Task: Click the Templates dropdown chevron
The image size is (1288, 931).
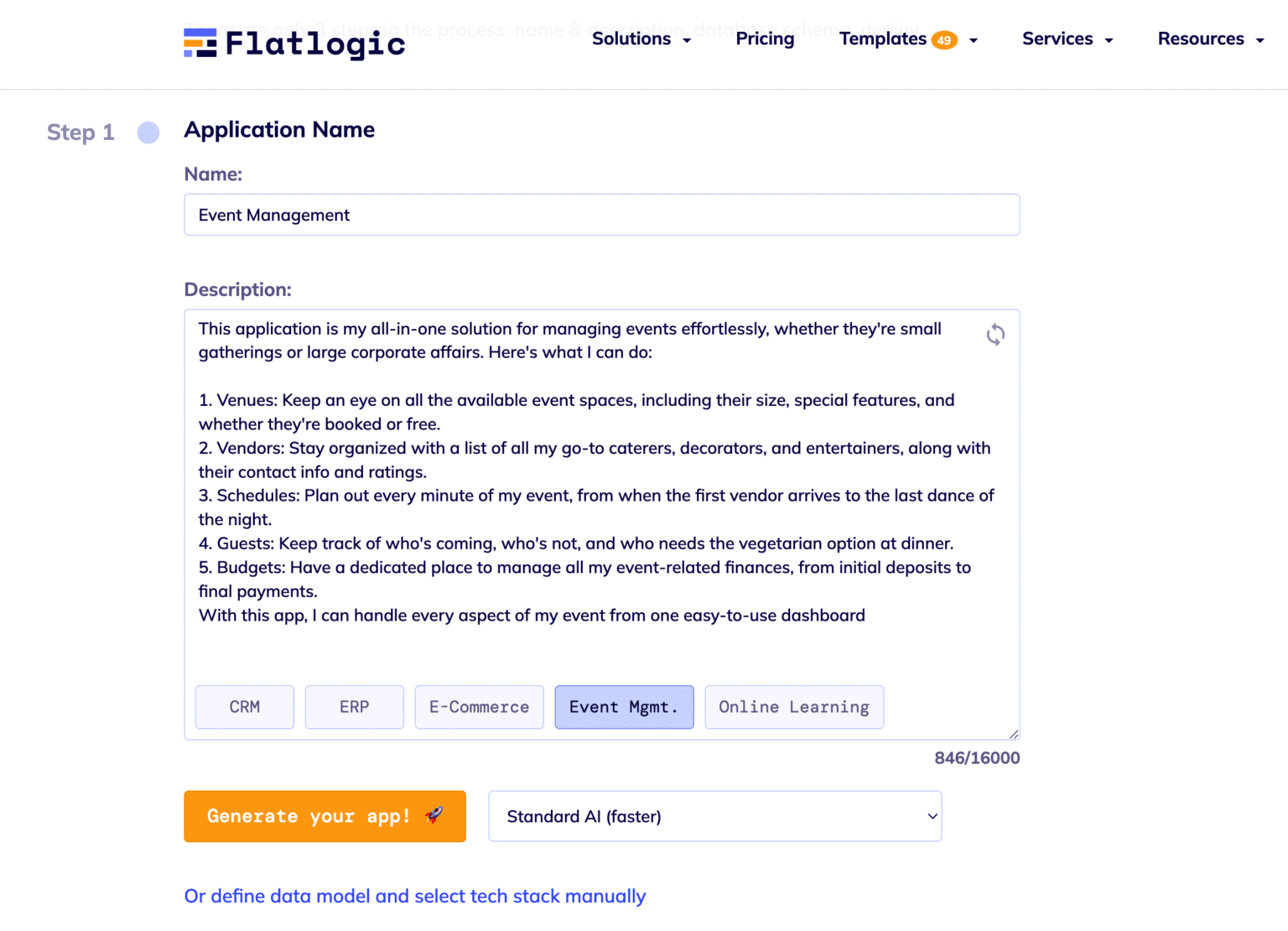Action: coord(972,39)
